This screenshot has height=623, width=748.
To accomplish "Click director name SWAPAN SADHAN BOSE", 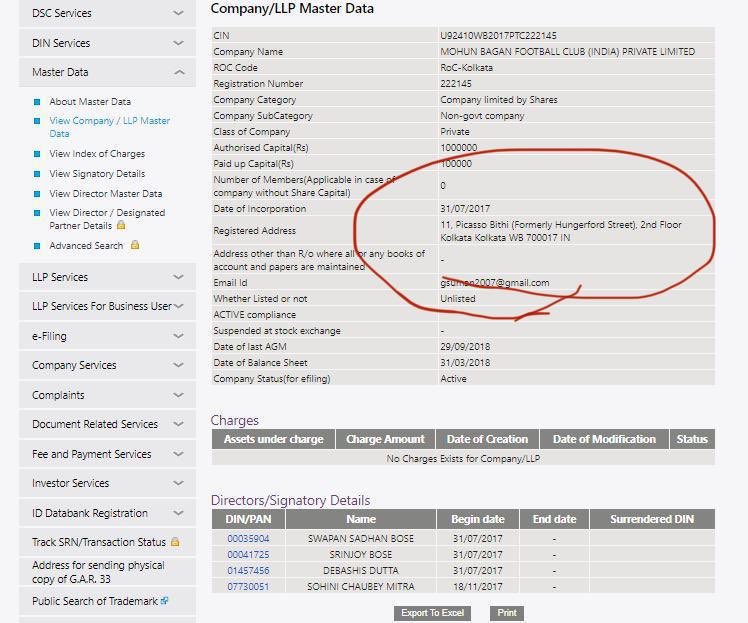I will point(361,539).
